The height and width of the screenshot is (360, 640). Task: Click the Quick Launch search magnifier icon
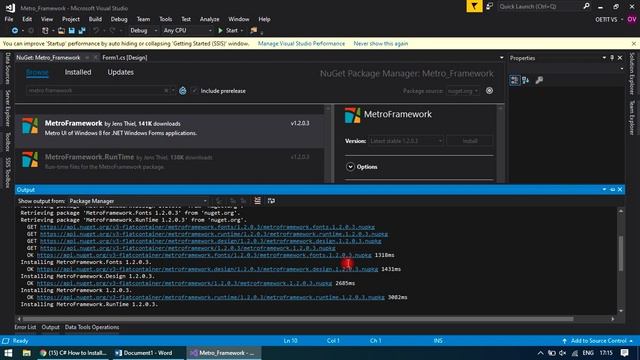coord(586,7)
